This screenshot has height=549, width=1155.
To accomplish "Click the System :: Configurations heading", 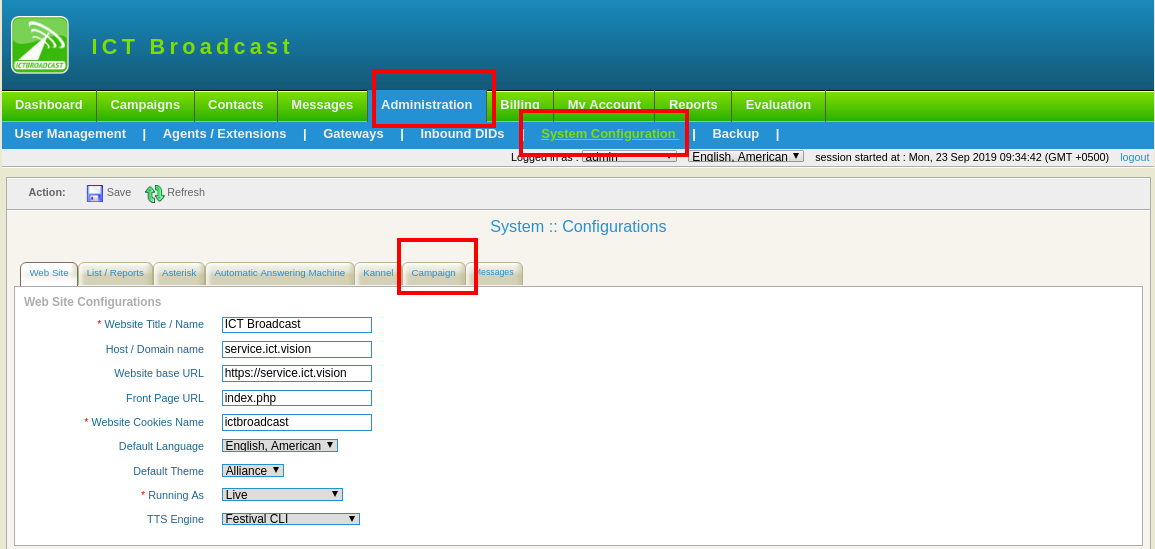I will [x=578, y=226].
